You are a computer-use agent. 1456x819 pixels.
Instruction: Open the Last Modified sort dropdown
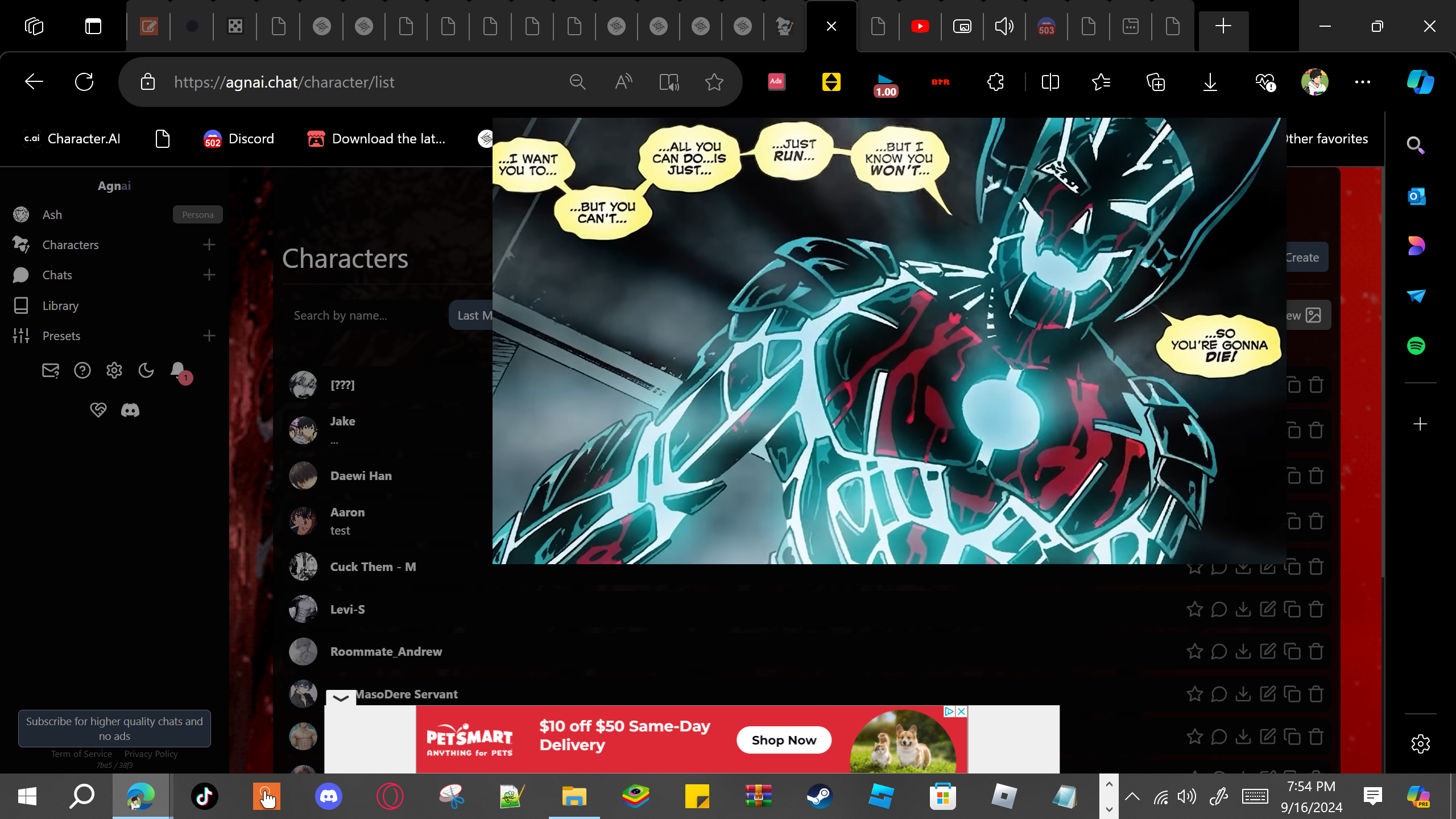(471, 315)
